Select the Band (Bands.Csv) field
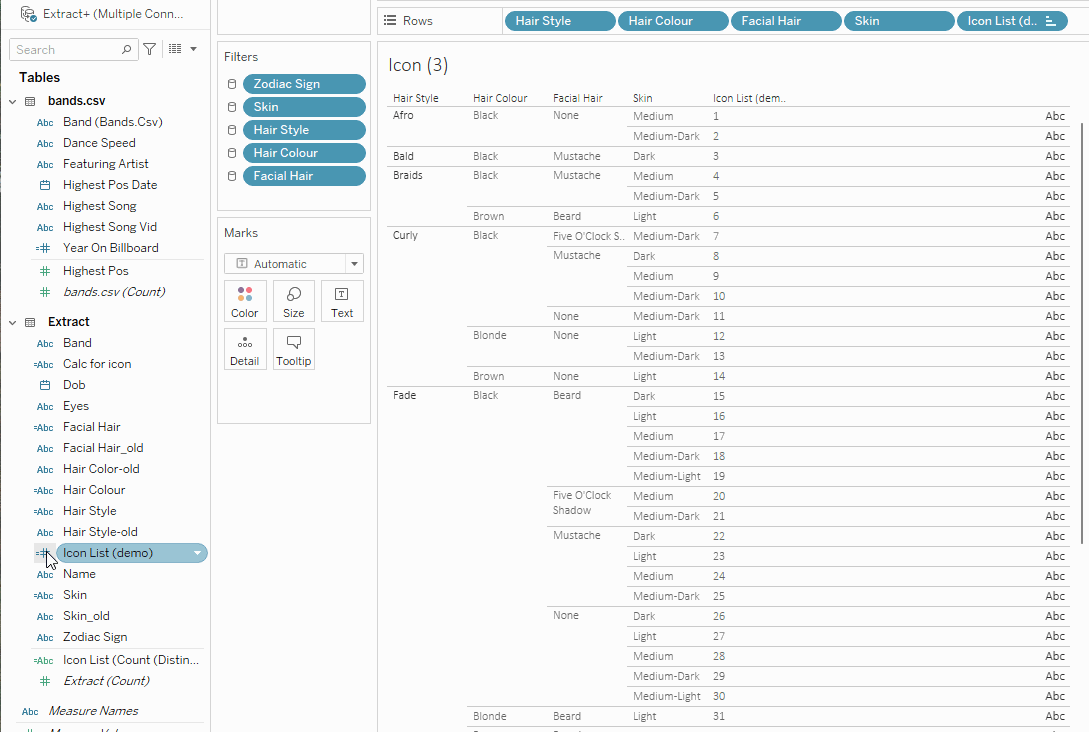 (x=113, y=122)
